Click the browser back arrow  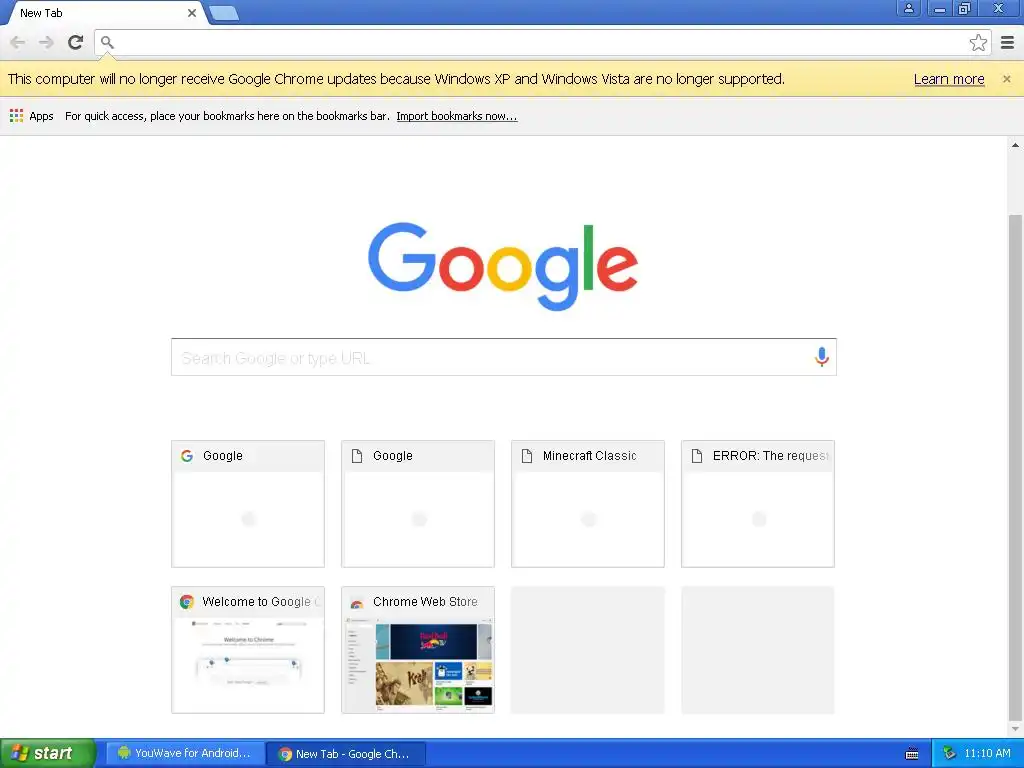[18, 42]
